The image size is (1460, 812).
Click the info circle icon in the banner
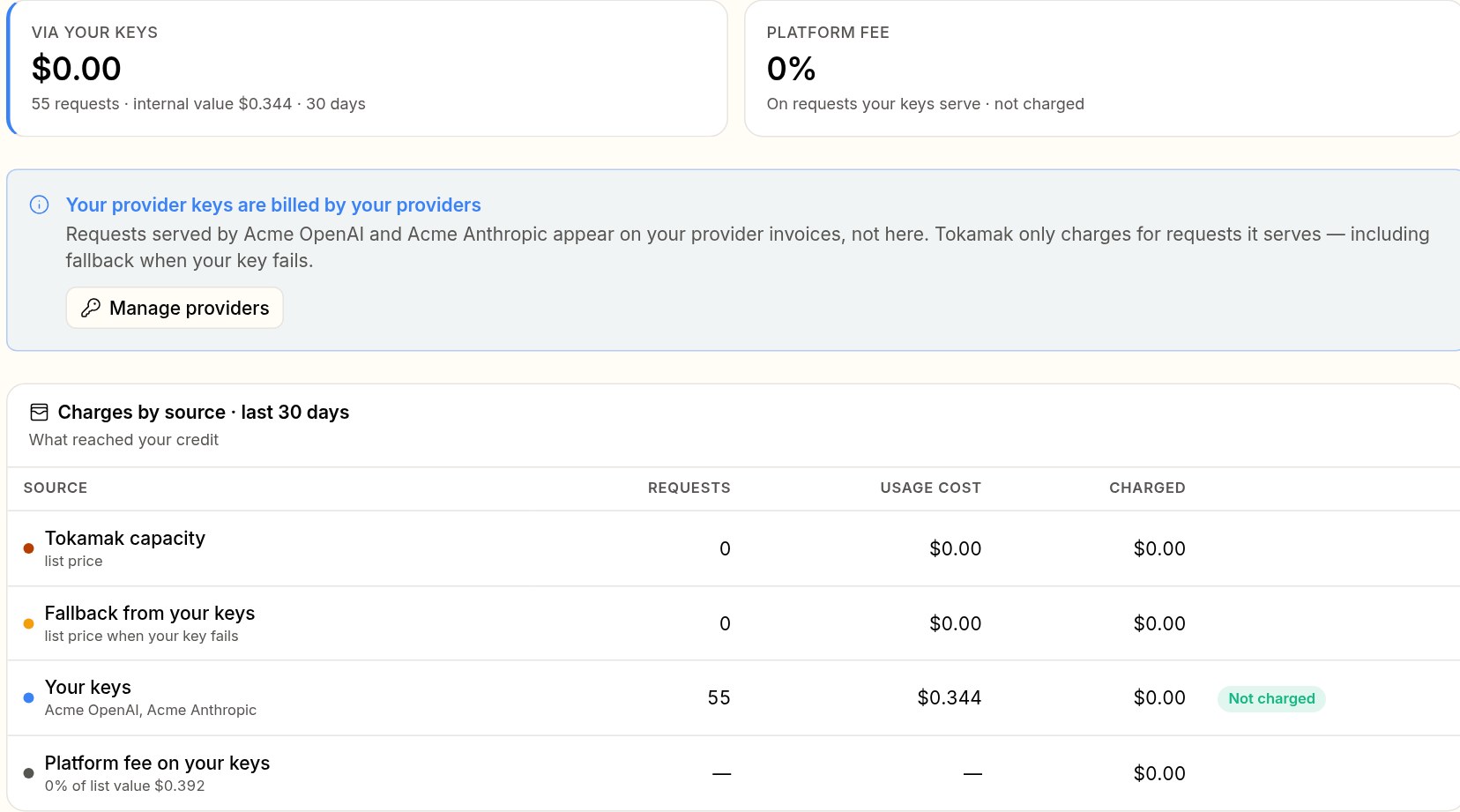40,205
